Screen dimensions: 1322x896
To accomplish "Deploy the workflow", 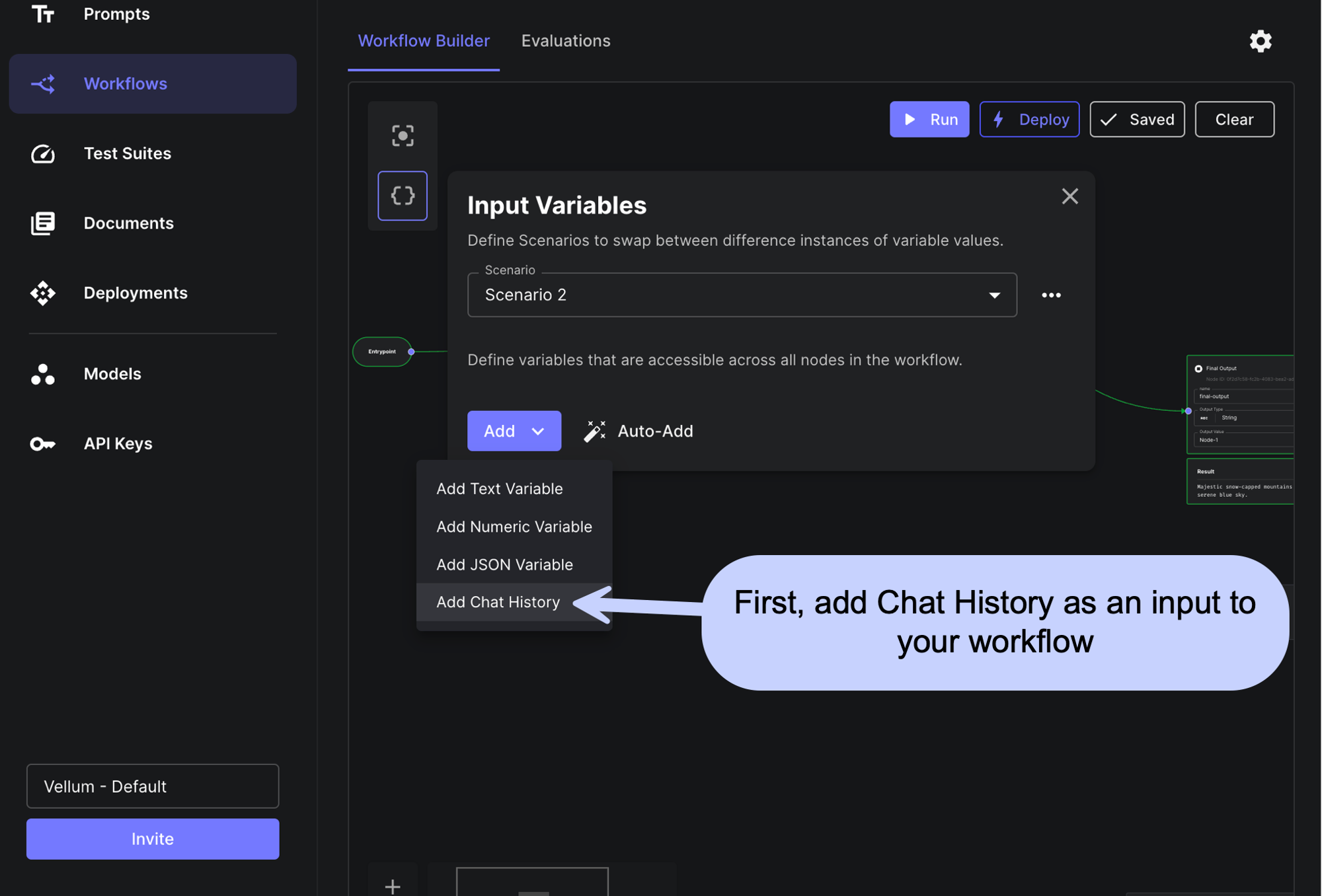I will (x=1029, y=120).
